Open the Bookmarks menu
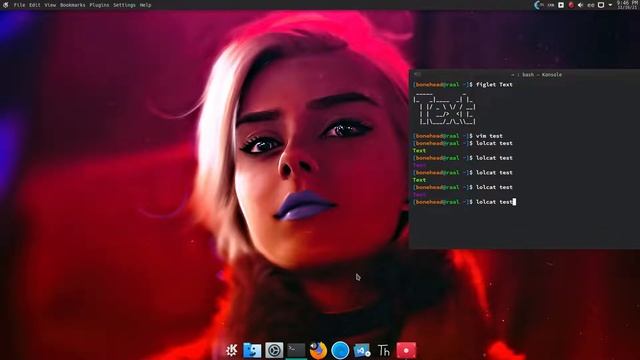The height and width of the screenshot is (360, 640). click(x=73, y=5)
